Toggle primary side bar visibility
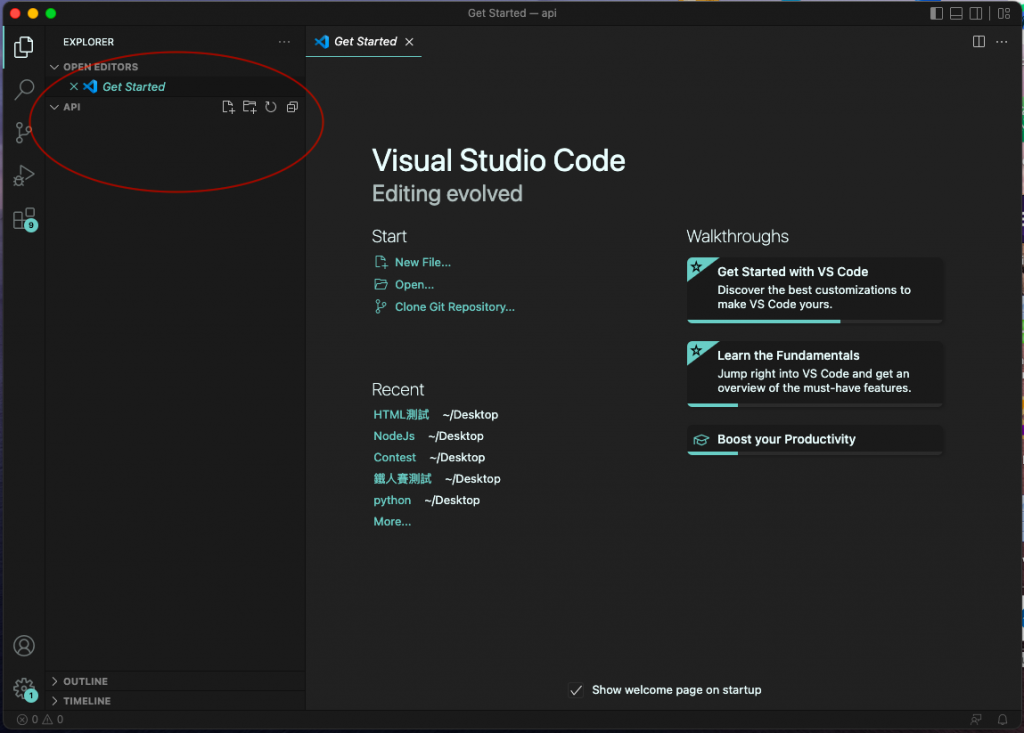1024x733 pixels. [x=936, y=13]
